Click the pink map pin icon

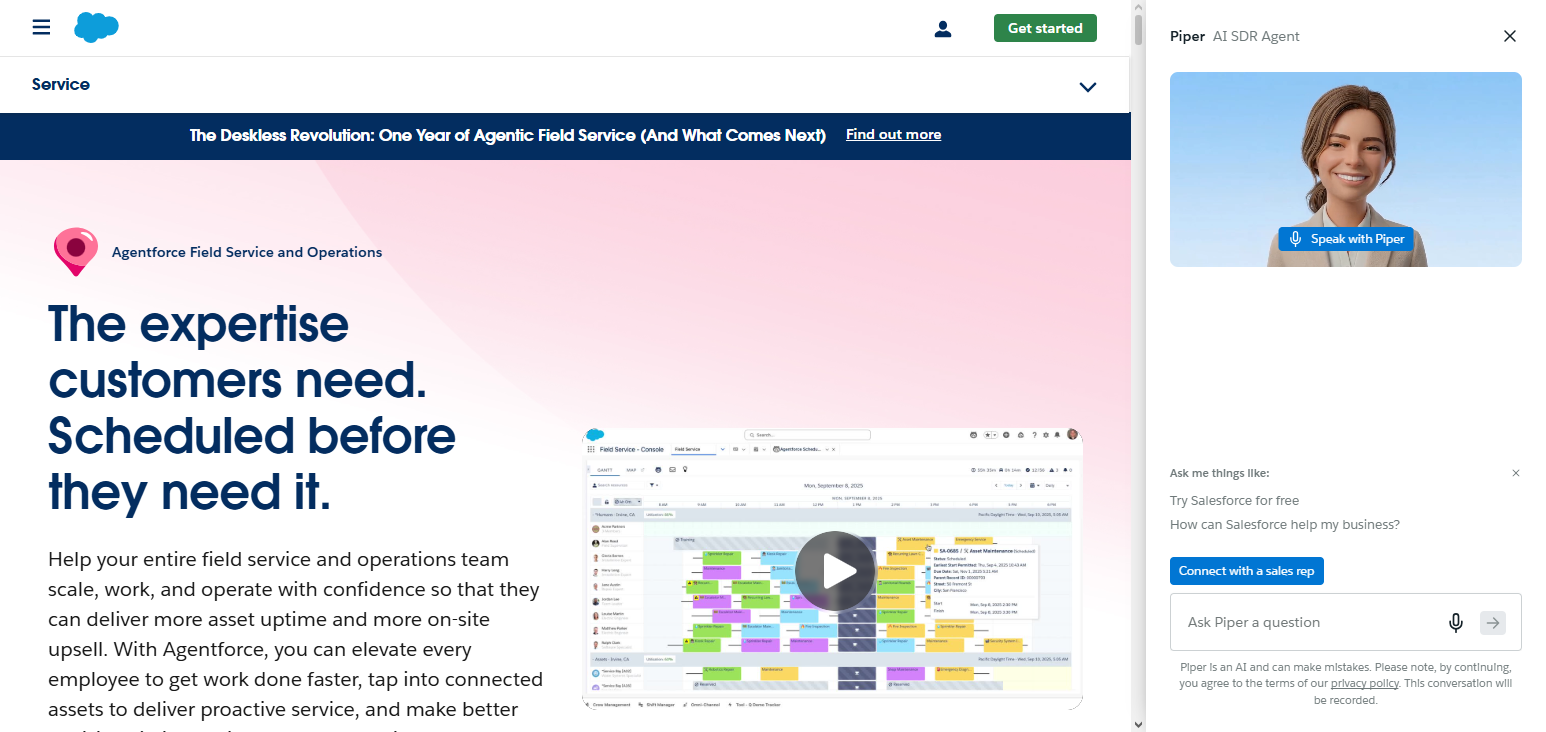[x=76, y=252]
